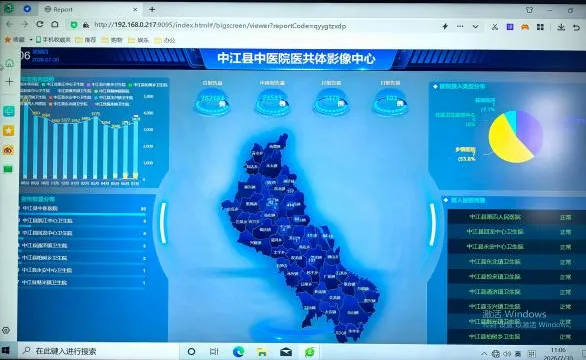This screenshot has height=360, width=586.
Task: Click the lightning speed-mode icon
Action: (445, 27)
